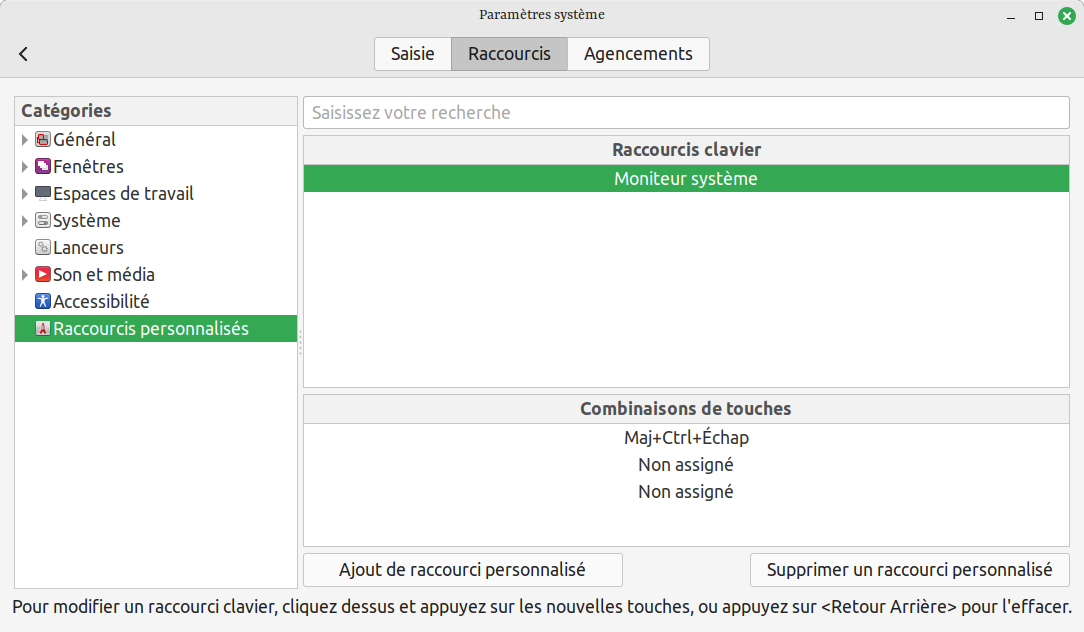Click the Espaces de travail monitor icon
This screenshot has width=1084, height=632.
(43, 194)
